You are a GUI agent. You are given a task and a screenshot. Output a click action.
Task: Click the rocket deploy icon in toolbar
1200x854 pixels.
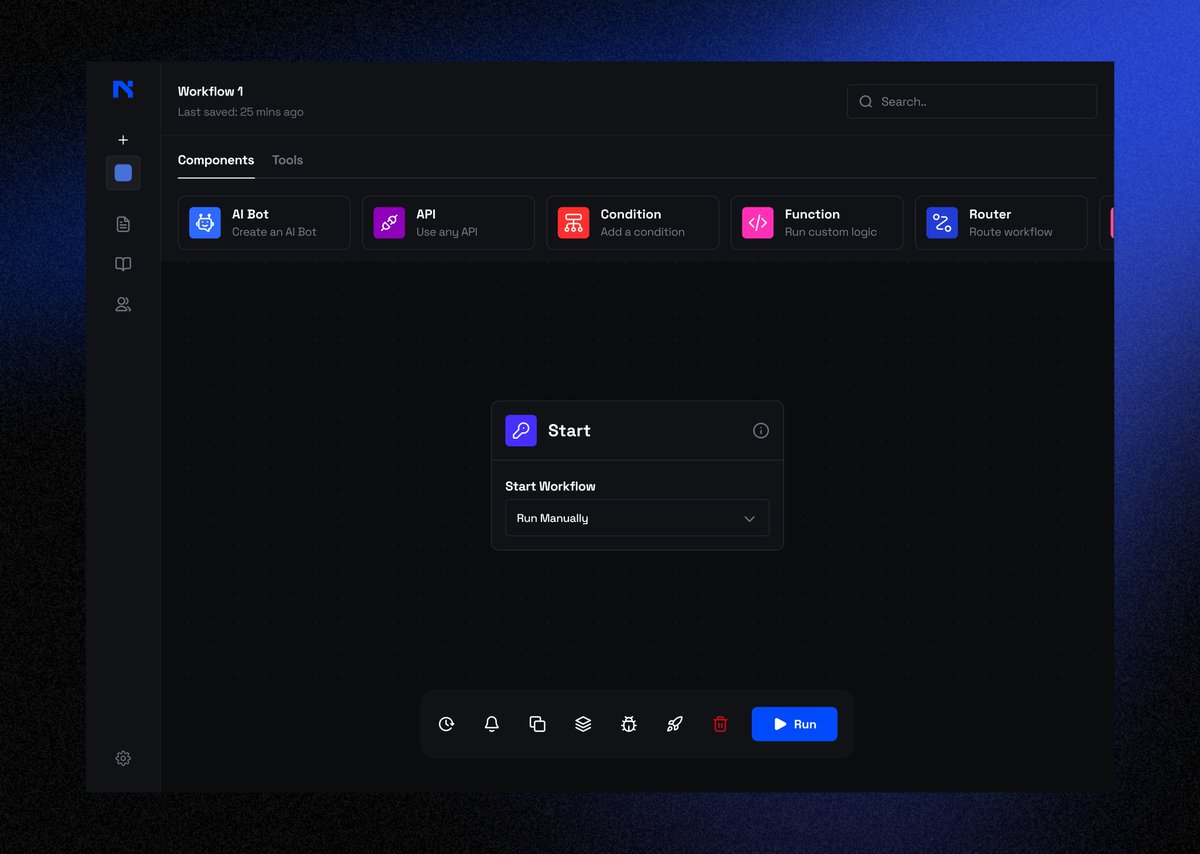coord(674,724)
